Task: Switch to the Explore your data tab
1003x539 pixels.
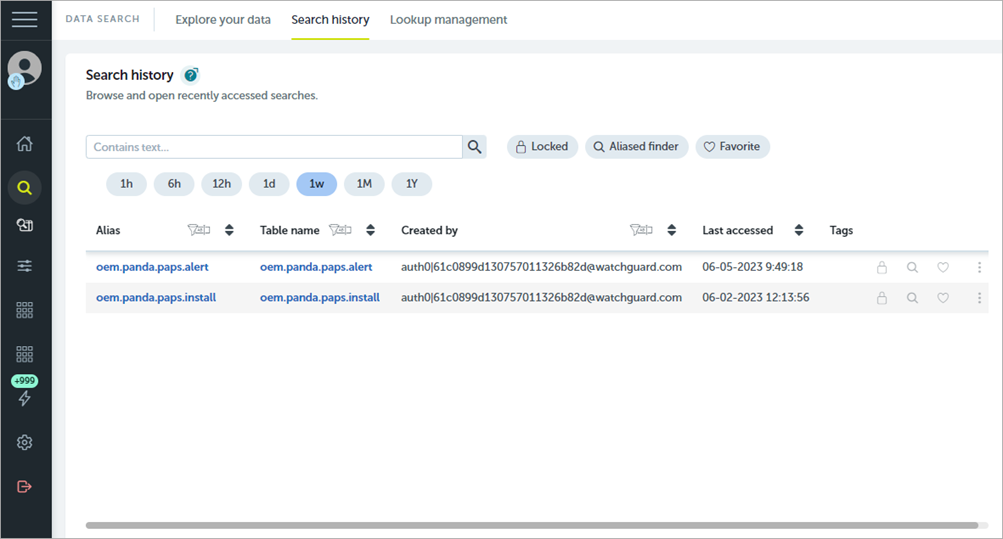Action: tap(223, 20)
